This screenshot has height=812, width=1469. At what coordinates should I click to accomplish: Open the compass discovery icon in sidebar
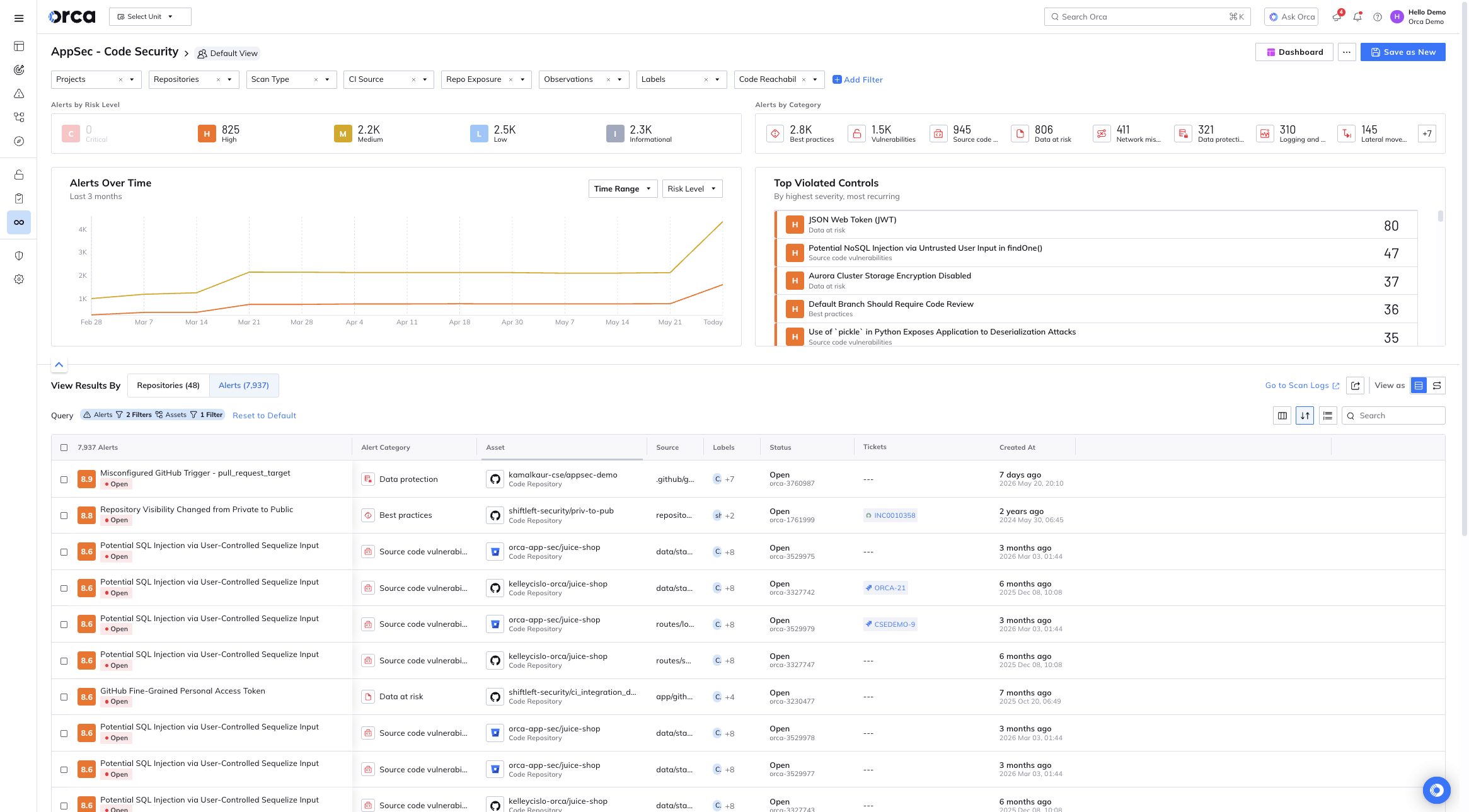click(x=19, y=141)
